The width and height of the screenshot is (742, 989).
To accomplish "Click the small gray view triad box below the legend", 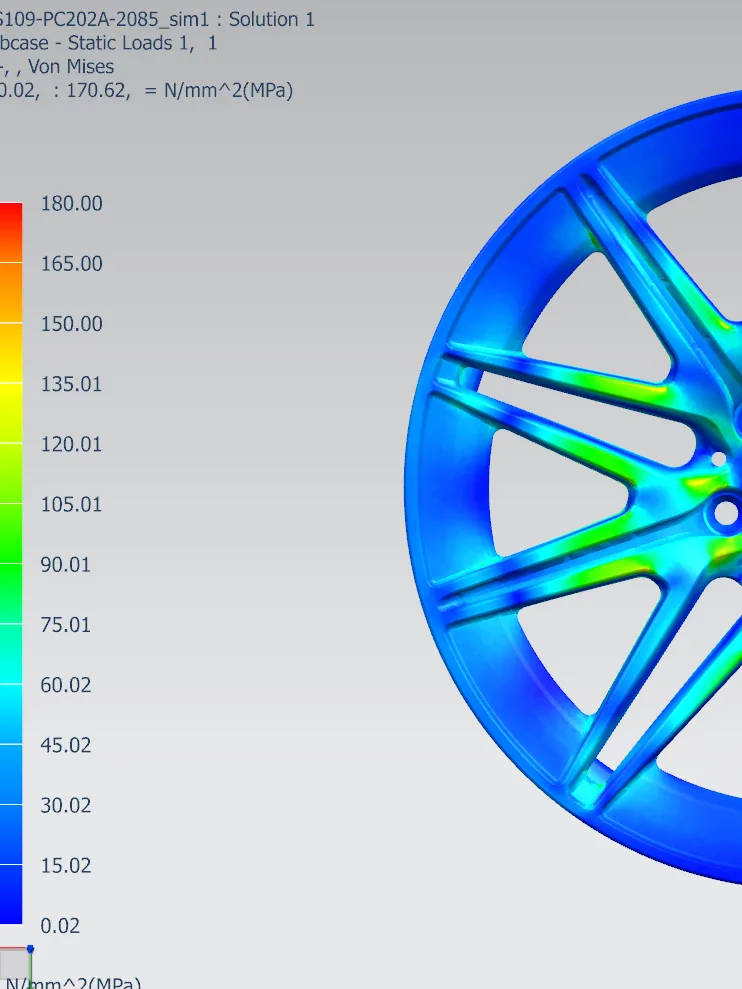I will click(15, 966).
